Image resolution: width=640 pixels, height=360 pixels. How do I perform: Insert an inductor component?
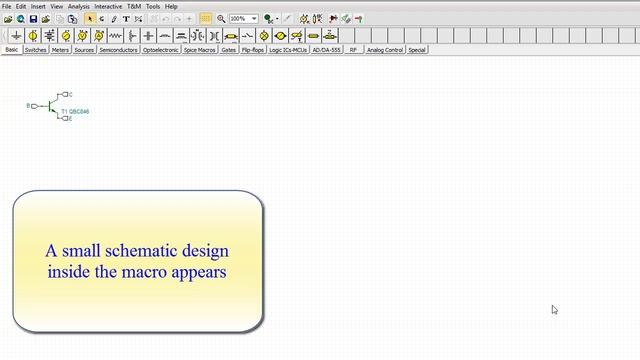(x=165, y=36)
